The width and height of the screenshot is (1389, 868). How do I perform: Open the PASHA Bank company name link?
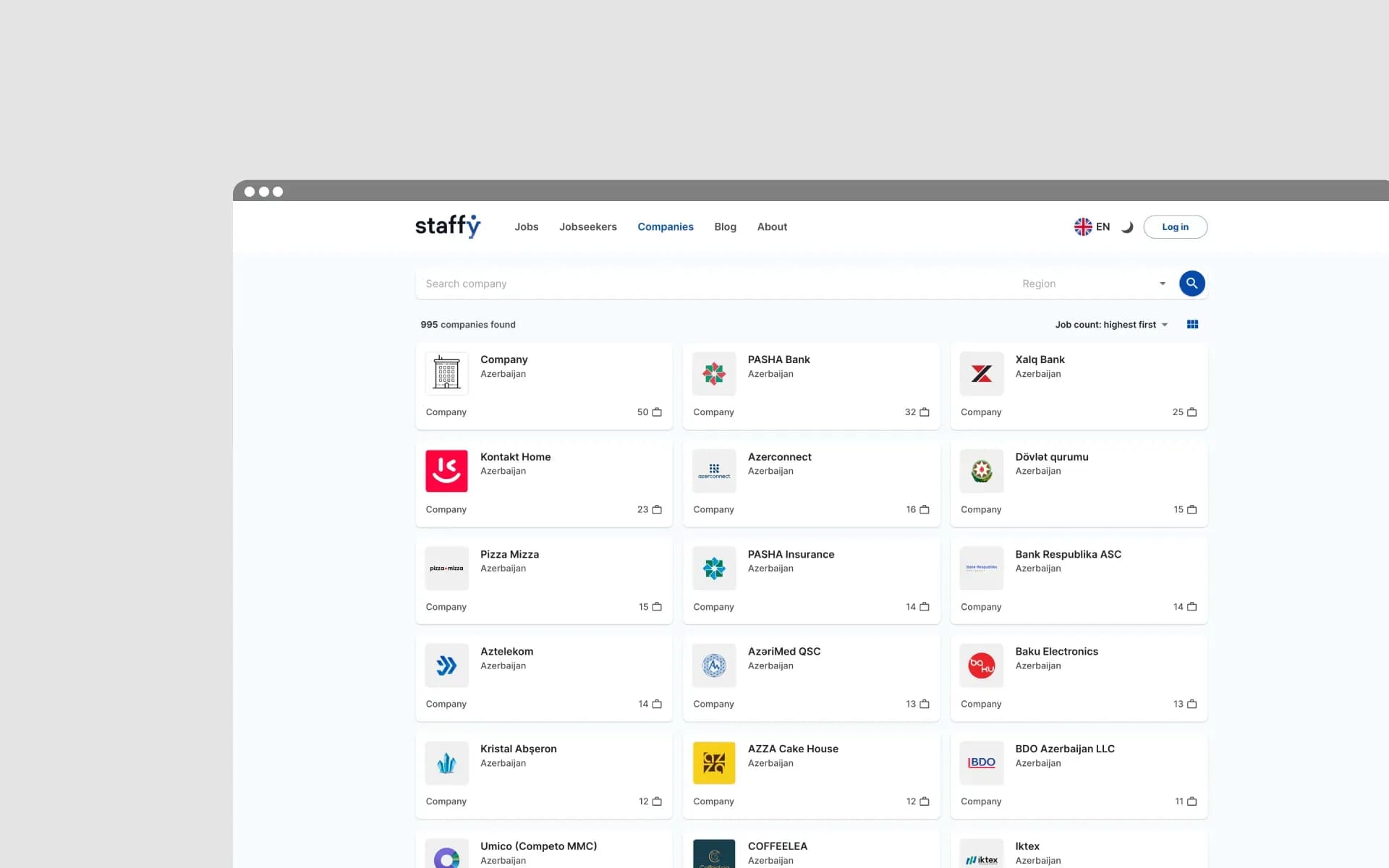(778, 359)
